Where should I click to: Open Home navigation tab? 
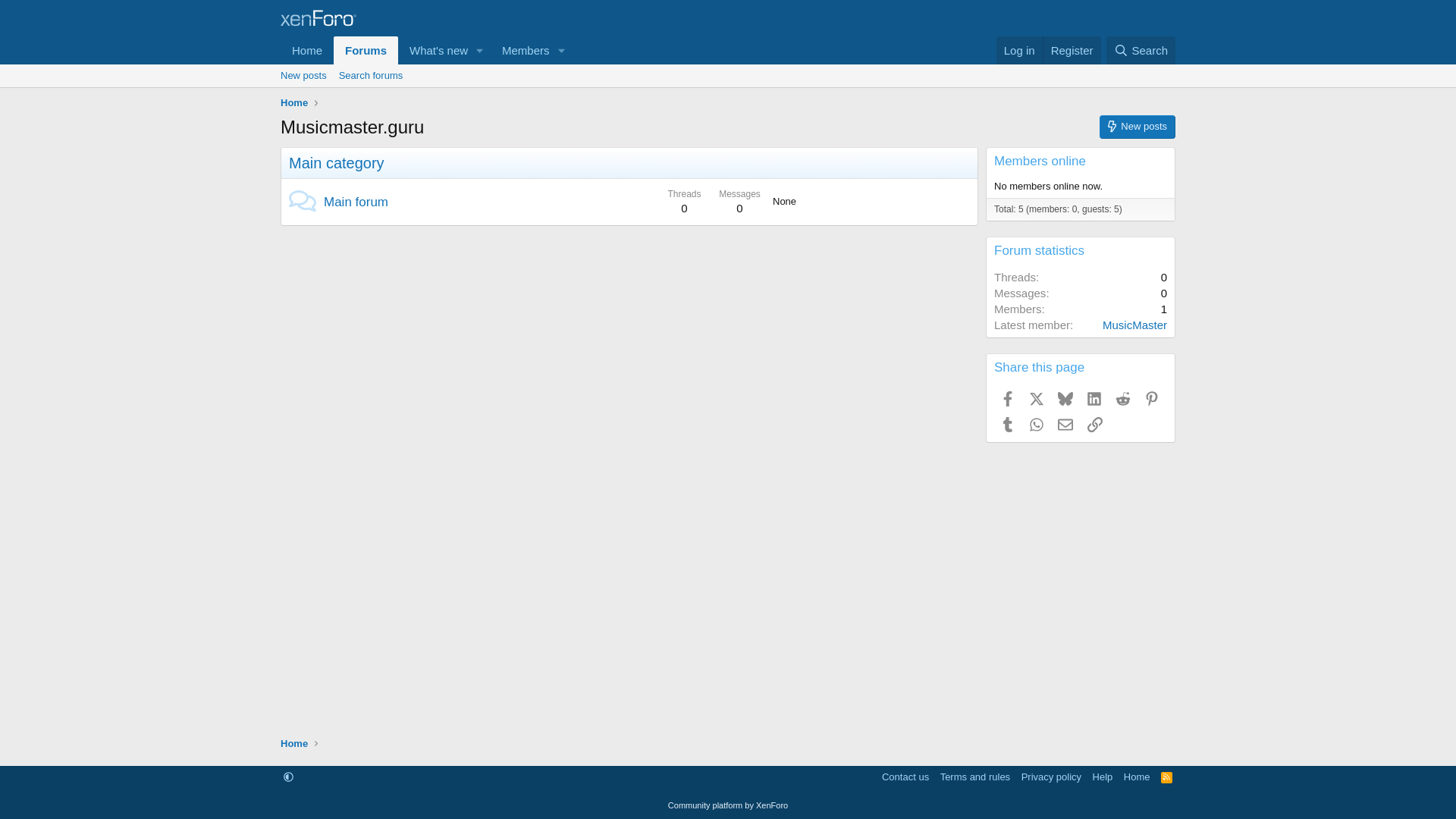[307, 51]
